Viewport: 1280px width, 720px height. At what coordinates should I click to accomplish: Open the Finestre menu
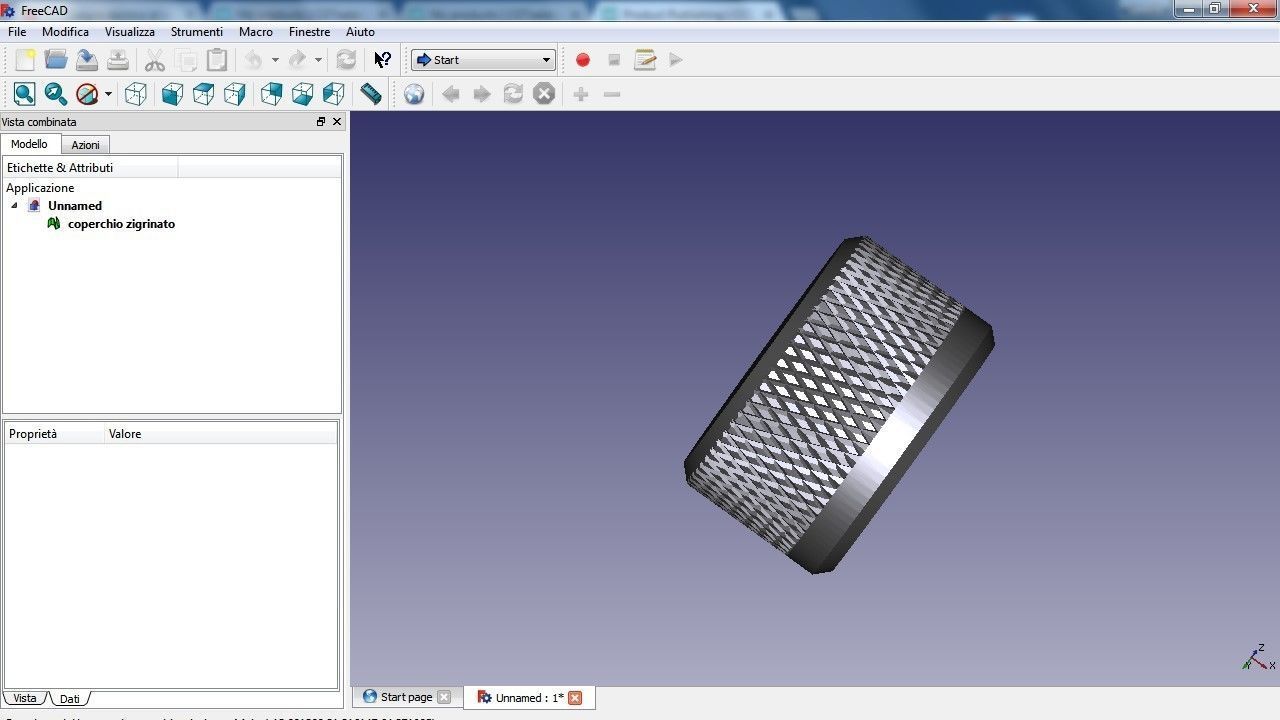pos(309,32)
